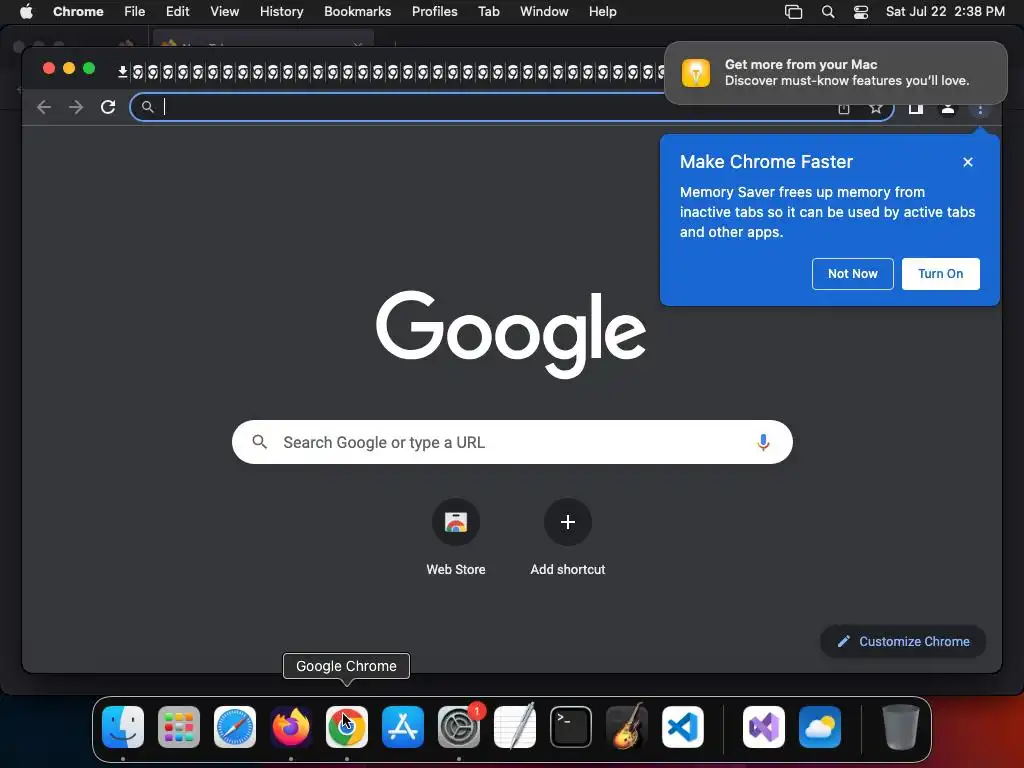Open the App Store from the Dock
Viewport: 1024px width, 768px height.
[x=403, y=727]
